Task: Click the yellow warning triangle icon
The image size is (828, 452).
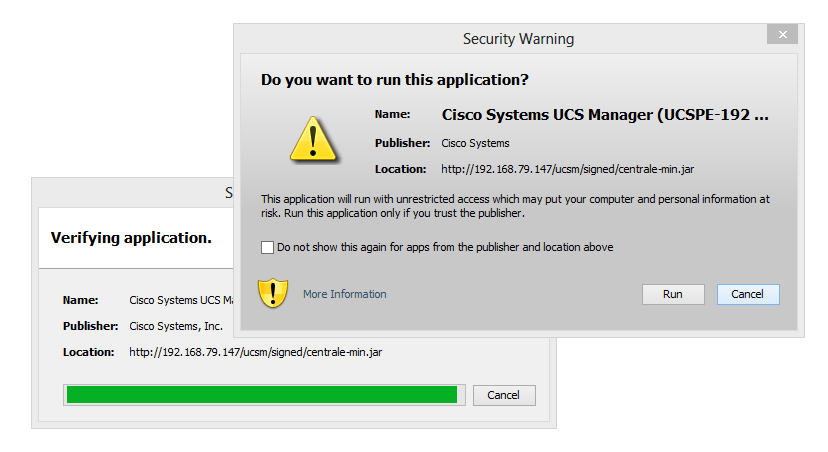Action: (x=314, y=139)
